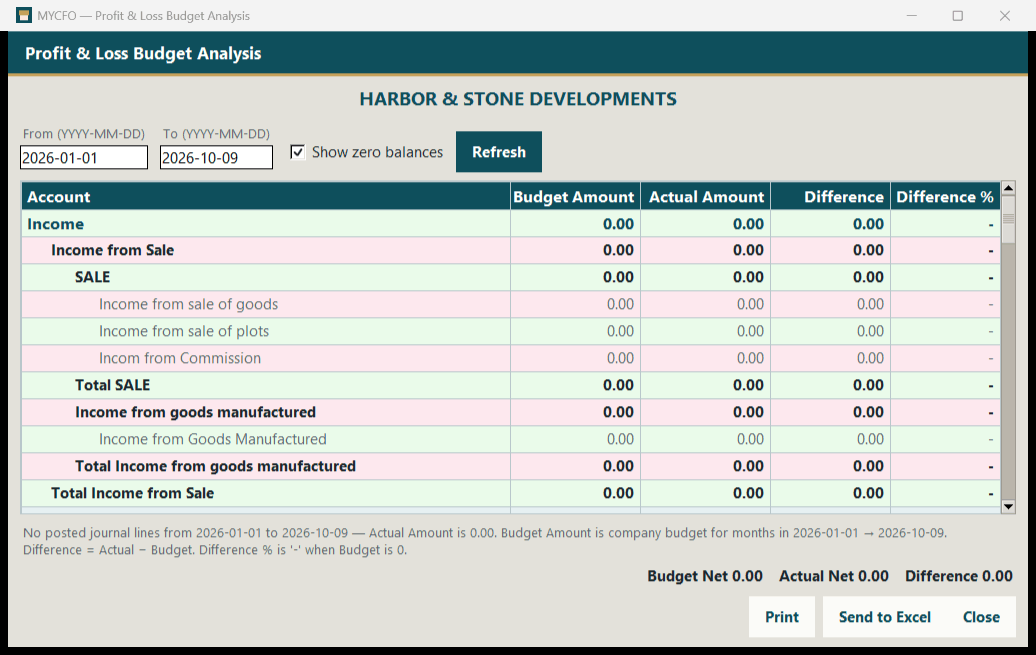
Task: Click Actual Amount cell of Total SALE row
Action: click(705, 385)
